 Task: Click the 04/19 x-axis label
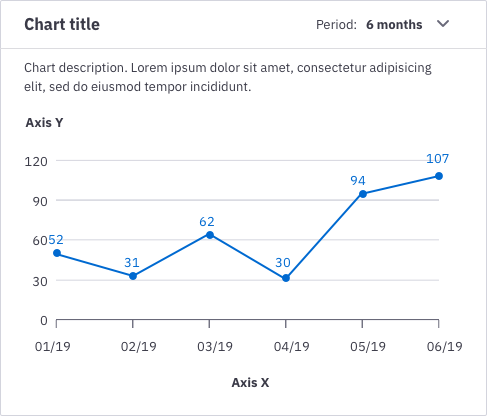click(292, 347)
